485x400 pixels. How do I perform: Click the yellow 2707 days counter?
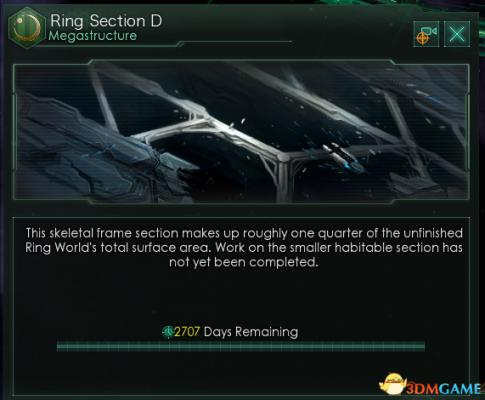click(x=187, y=332)
